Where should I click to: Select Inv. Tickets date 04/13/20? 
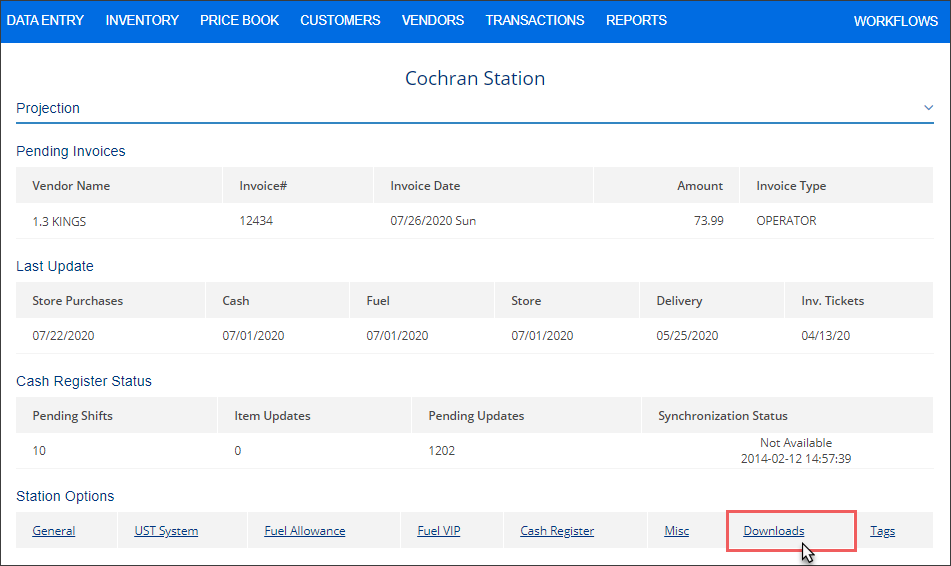click(825, 335)
